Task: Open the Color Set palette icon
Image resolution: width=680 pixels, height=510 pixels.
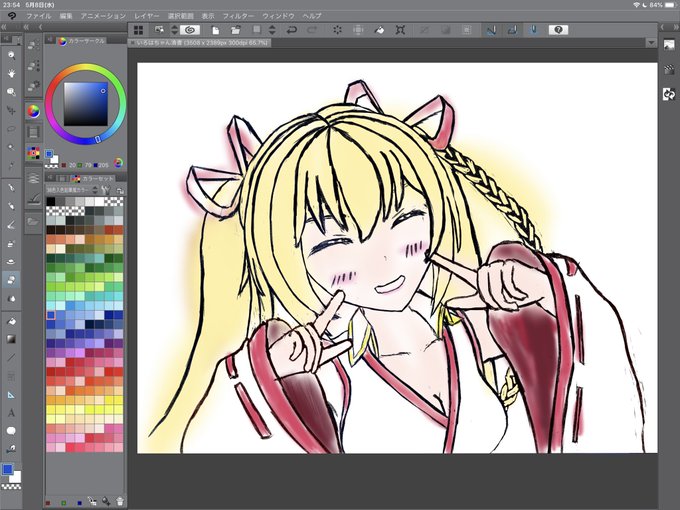Action: point(33,153)
